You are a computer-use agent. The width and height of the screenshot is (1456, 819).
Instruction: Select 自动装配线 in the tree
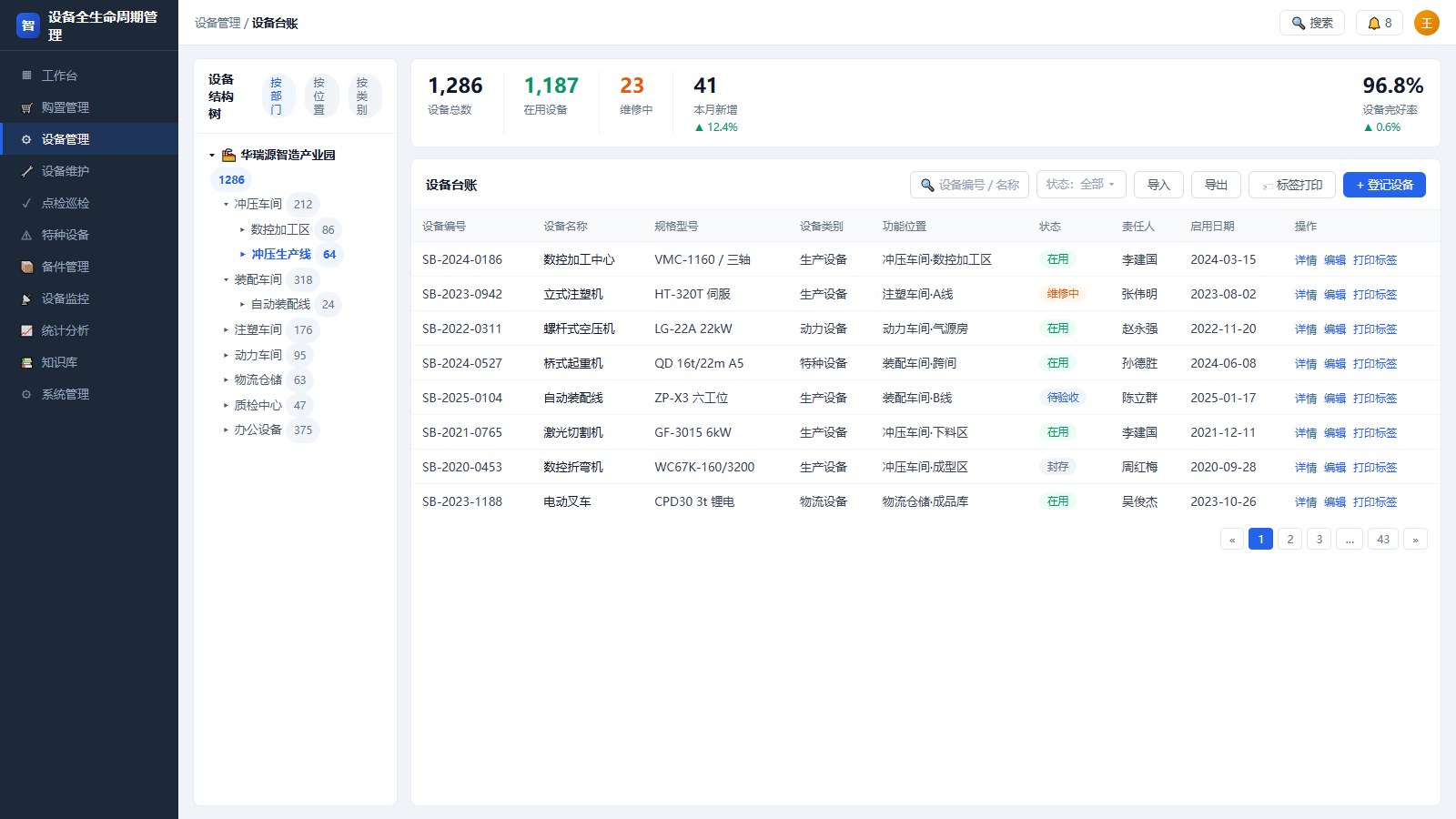coord(280,305)
